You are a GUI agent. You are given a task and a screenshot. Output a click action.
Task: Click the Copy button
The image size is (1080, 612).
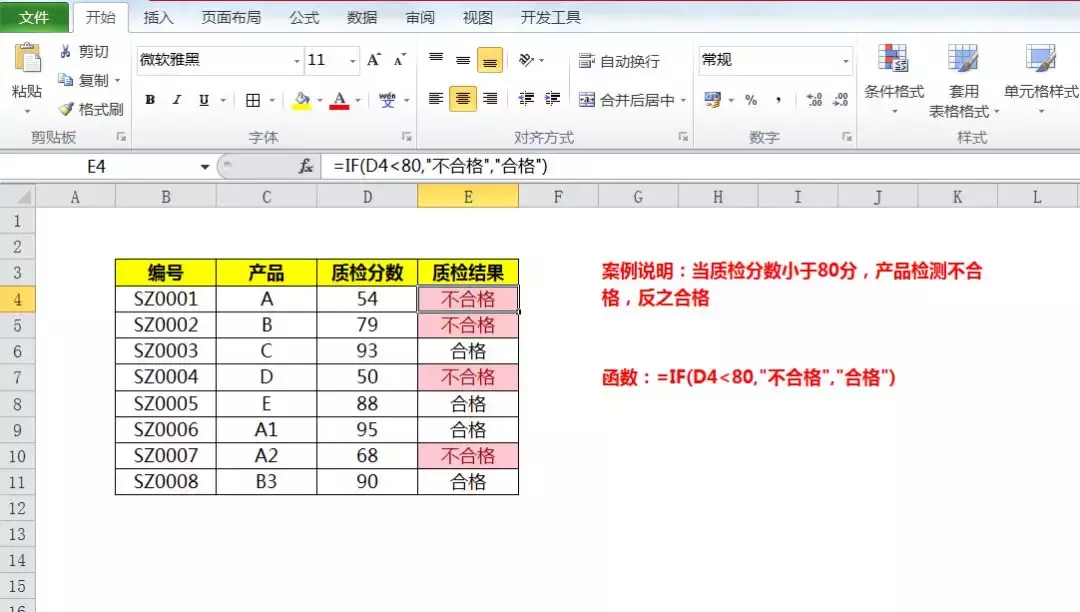83,81
